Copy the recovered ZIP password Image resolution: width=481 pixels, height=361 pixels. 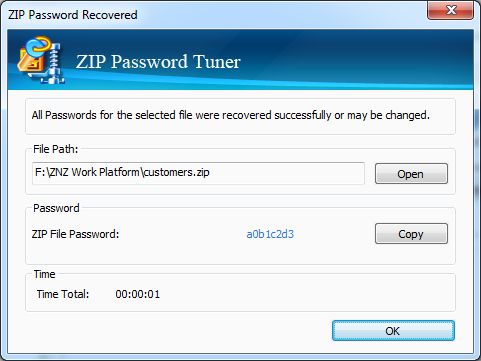[411, 234]
